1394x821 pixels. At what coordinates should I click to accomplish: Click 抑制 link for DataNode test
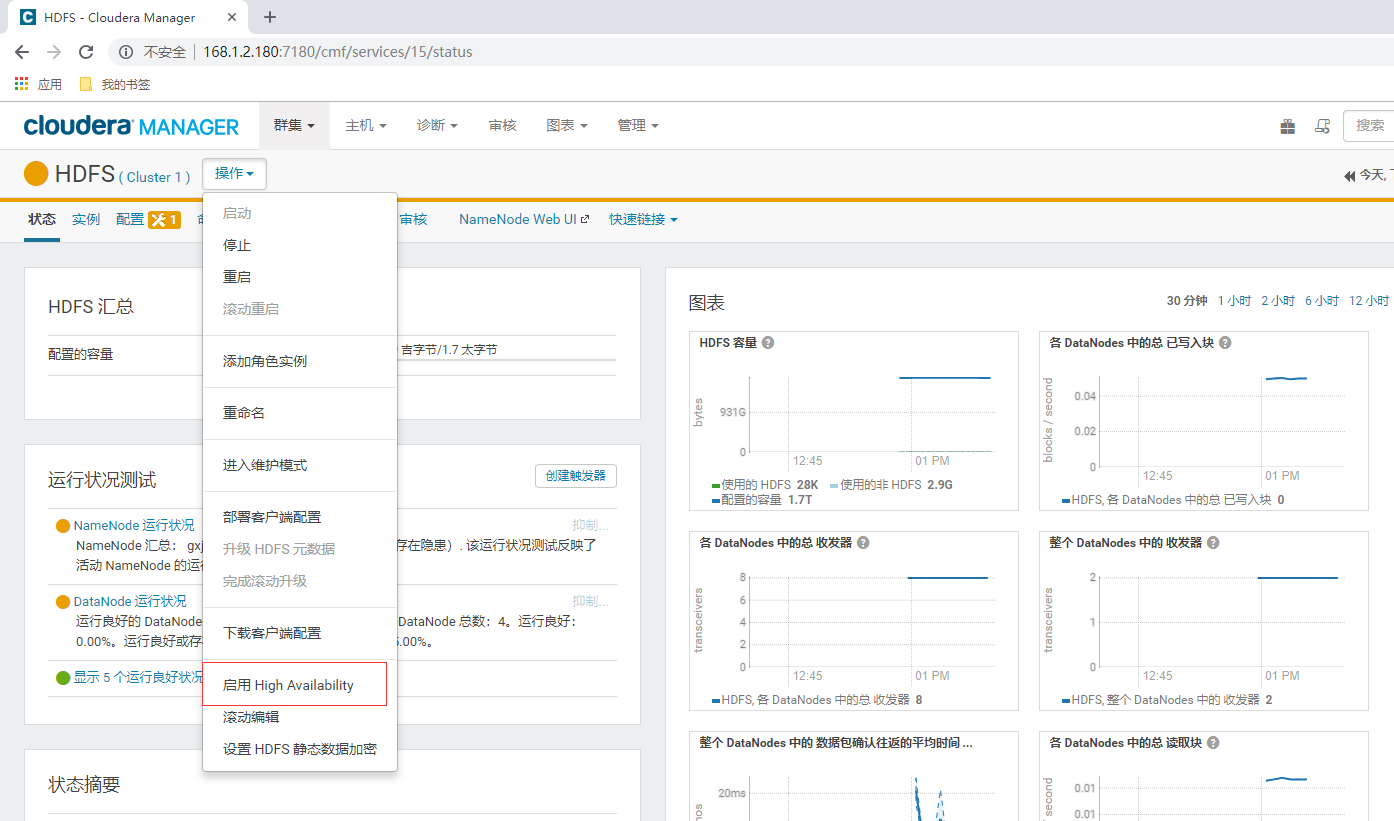click(x=590, y=601)
